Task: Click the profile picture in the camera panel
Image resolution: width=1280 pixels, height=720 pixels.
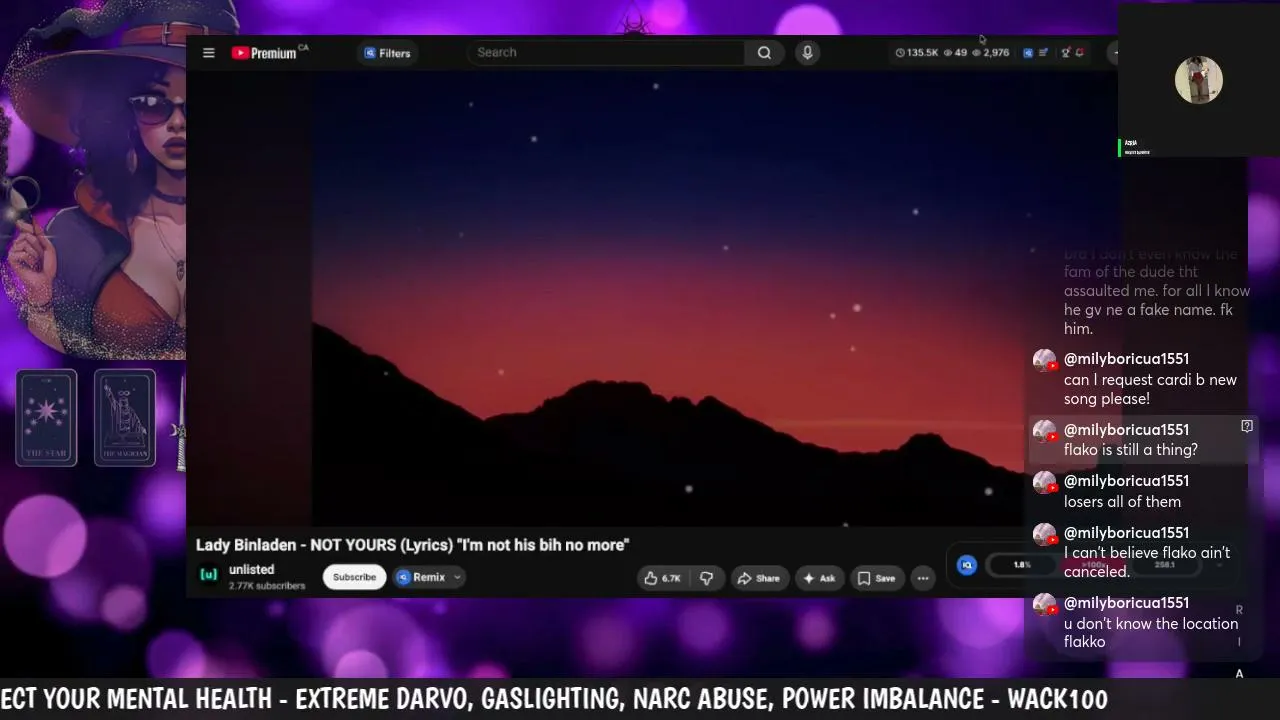Action: point(1198,80)
